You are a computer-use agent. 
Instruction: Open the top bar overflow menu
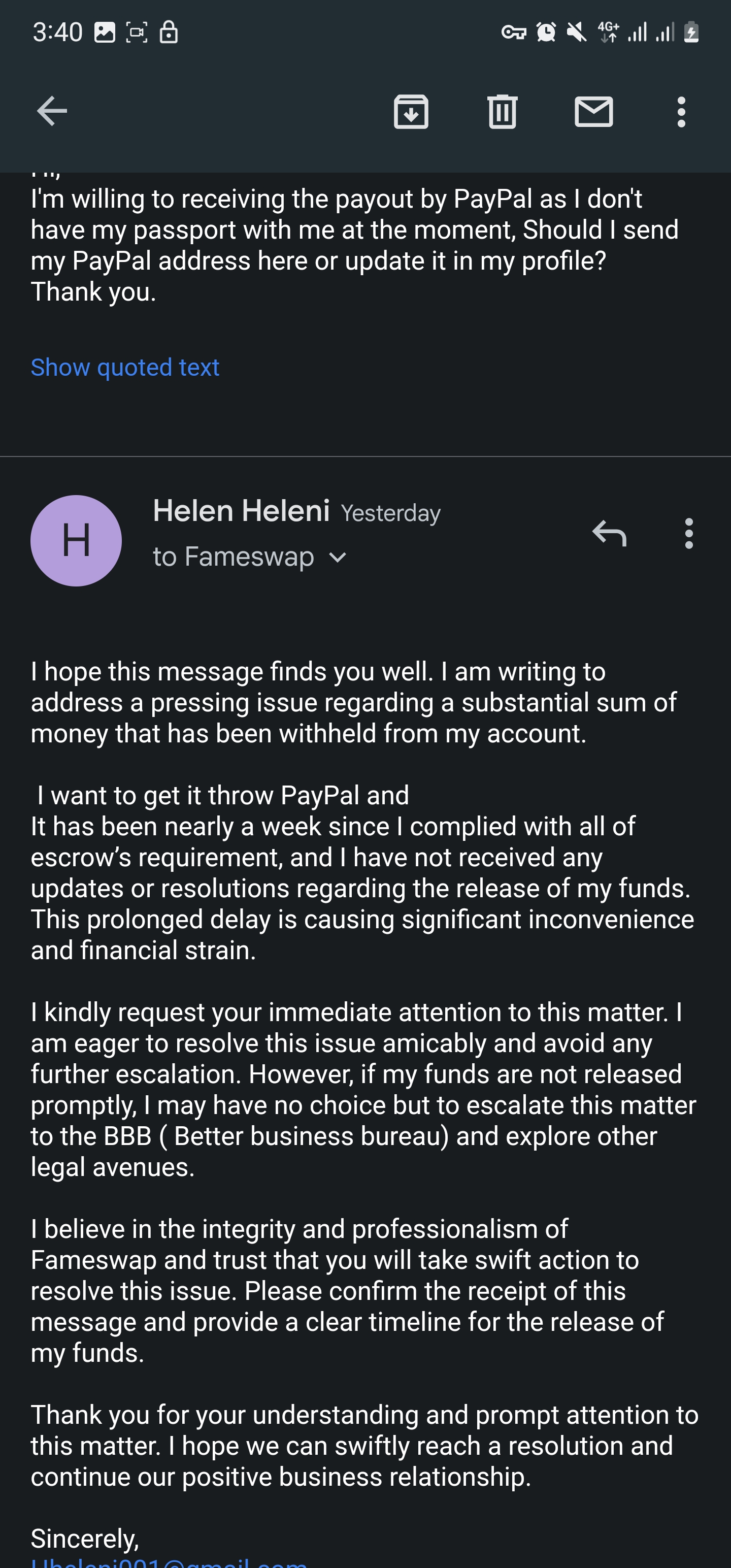click(681, 111)
